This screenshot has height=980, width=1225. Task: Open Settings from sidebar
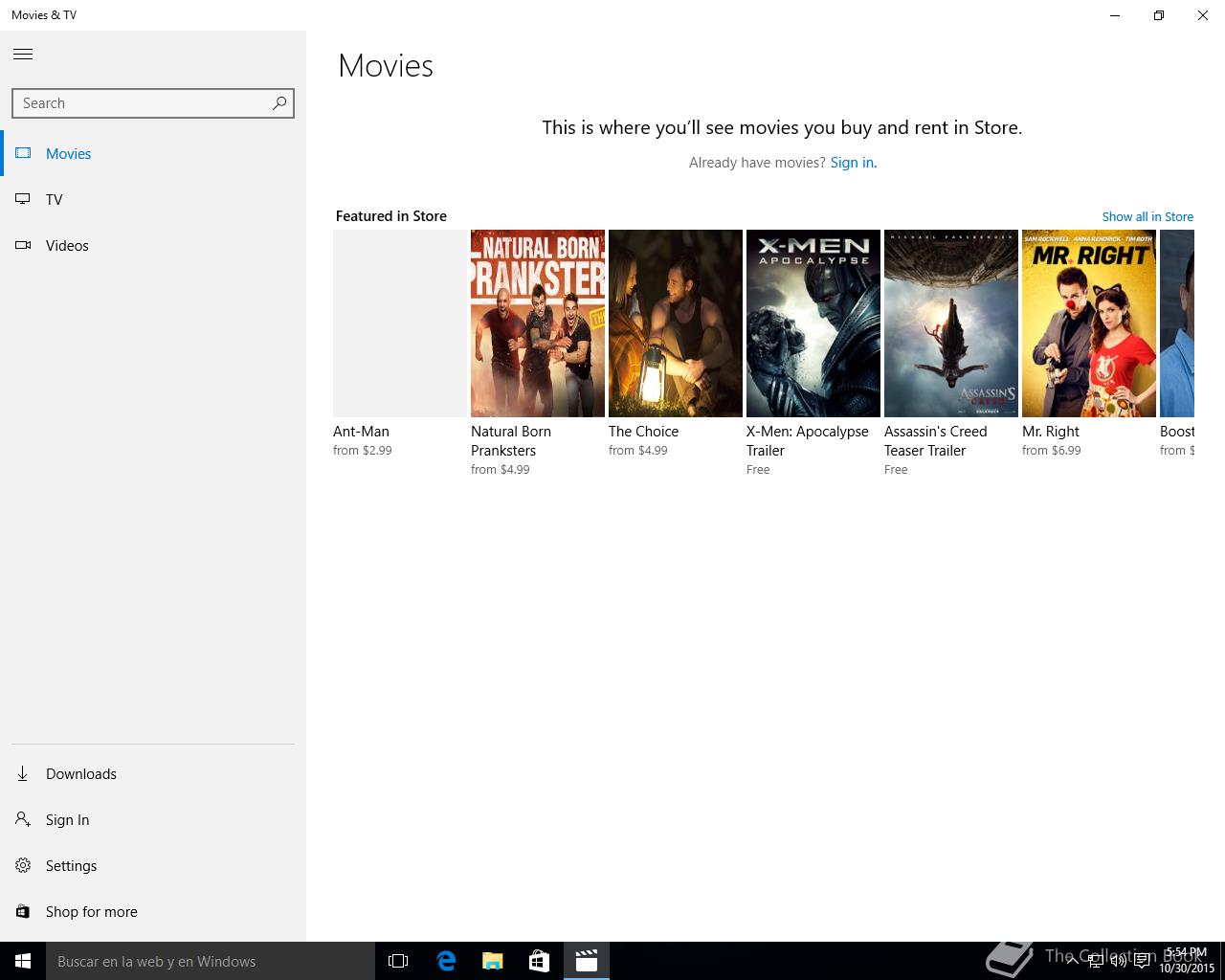[153, 865]
